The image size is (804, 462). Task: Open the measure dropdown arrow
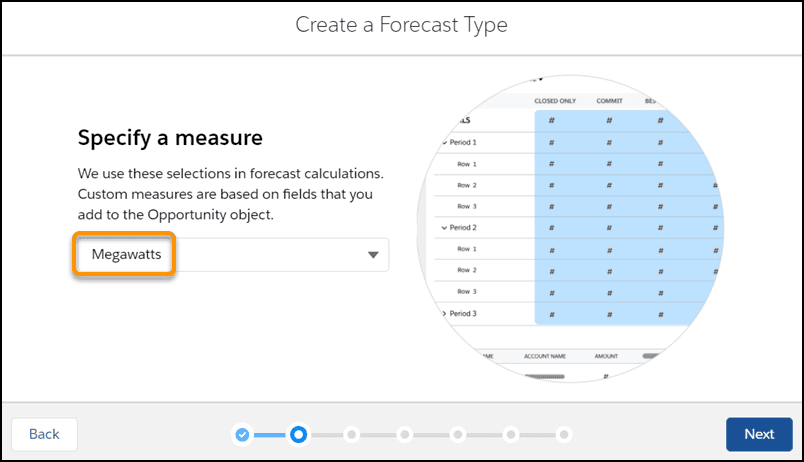373,255
